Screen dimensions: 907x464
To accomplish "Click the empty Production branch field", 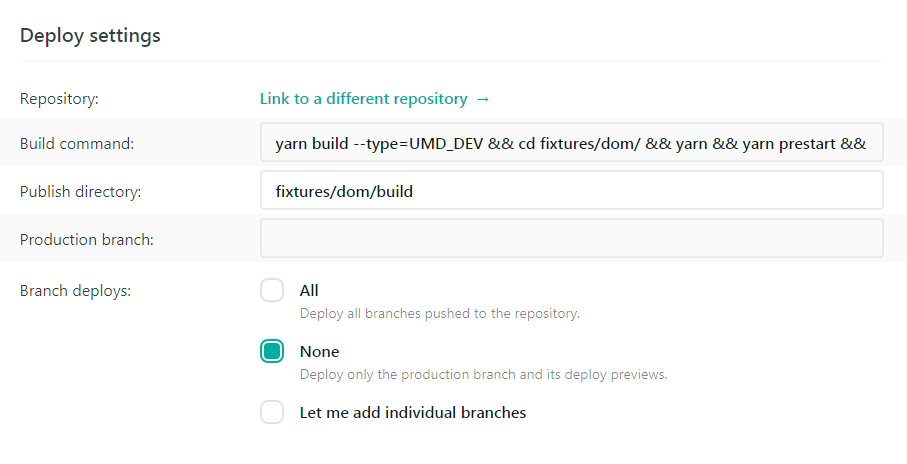I will pyautogui.click(x=571, y=238).
